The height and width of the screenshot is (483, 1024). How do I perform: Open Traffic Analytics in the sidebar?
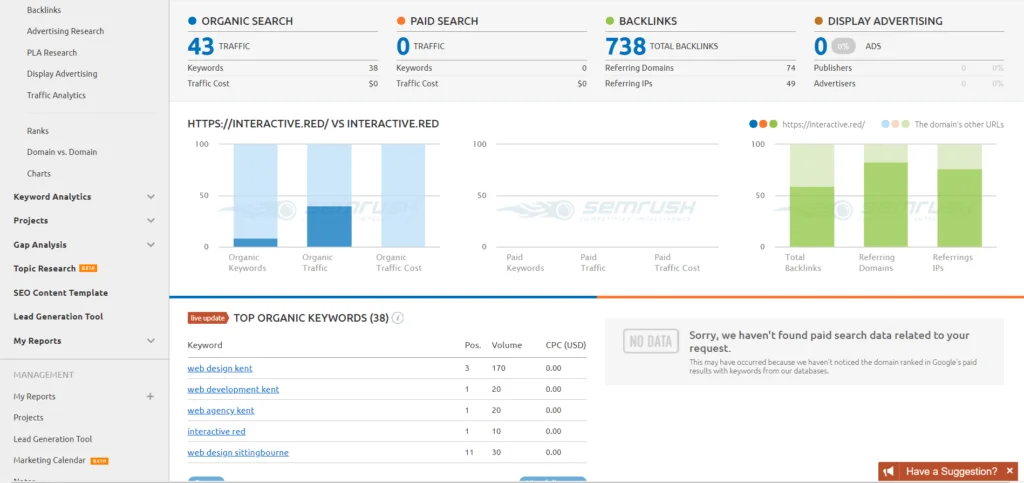point(56,95)
